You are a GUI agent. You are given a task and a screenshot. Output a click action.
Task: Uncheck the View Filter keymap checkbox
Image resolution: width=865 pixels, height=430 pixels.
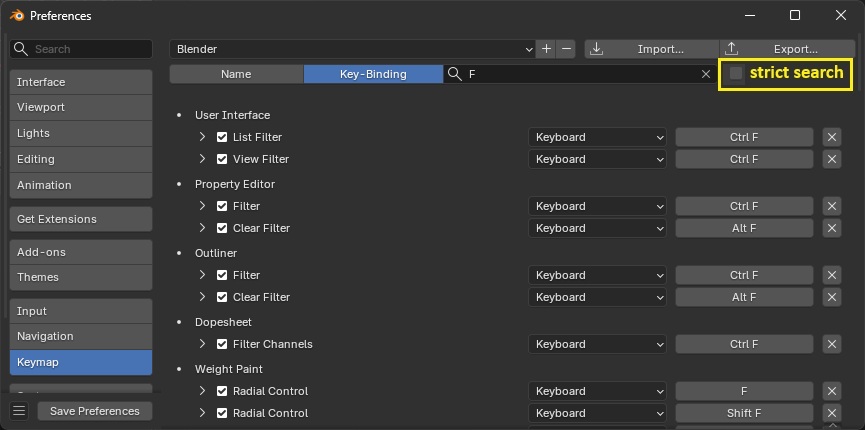point(222,159)
